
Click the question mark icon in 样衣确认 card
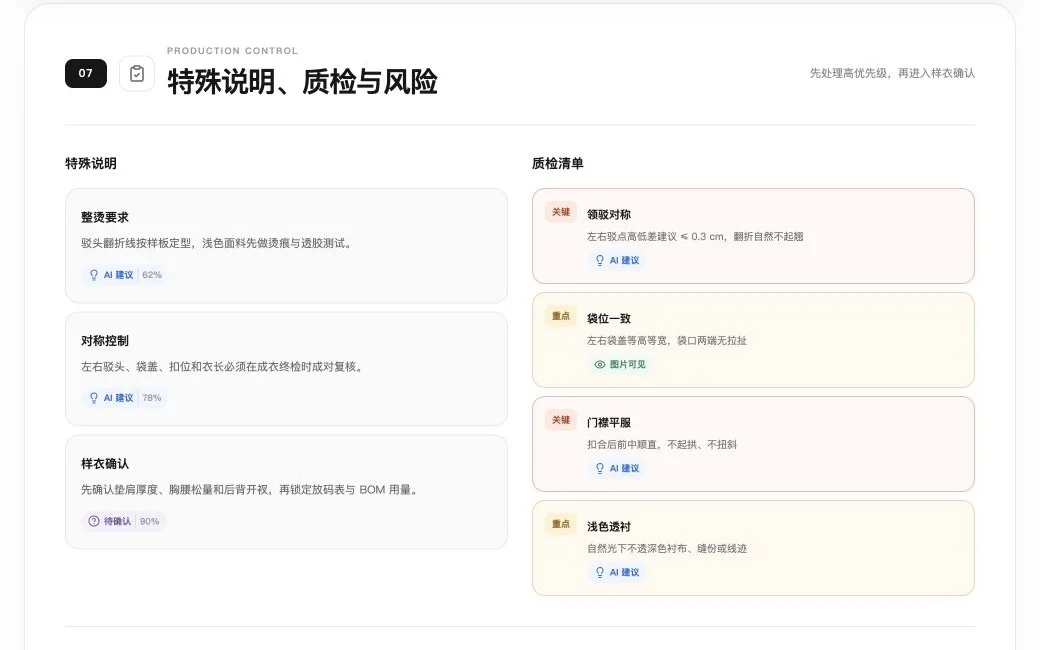[94, 521]
